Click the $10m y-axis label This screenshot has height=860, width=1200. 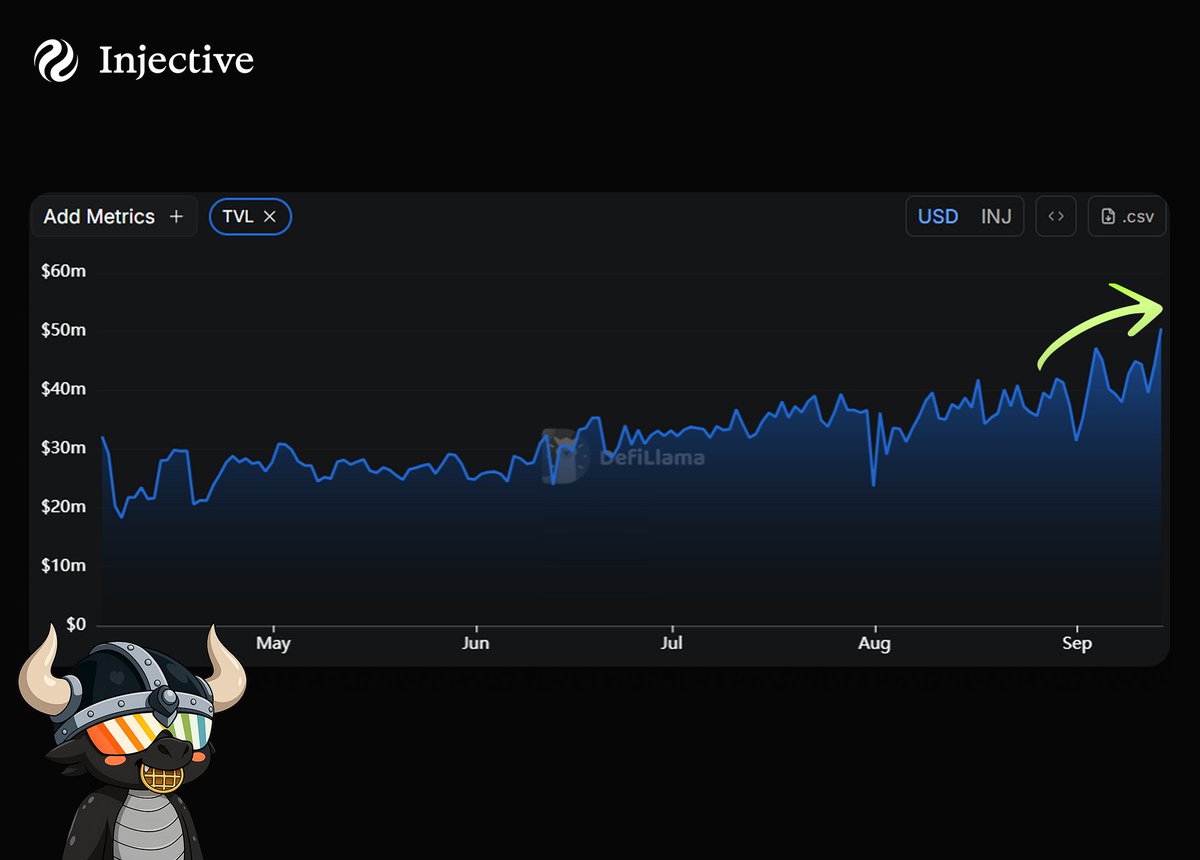click(x=63, y=566)
